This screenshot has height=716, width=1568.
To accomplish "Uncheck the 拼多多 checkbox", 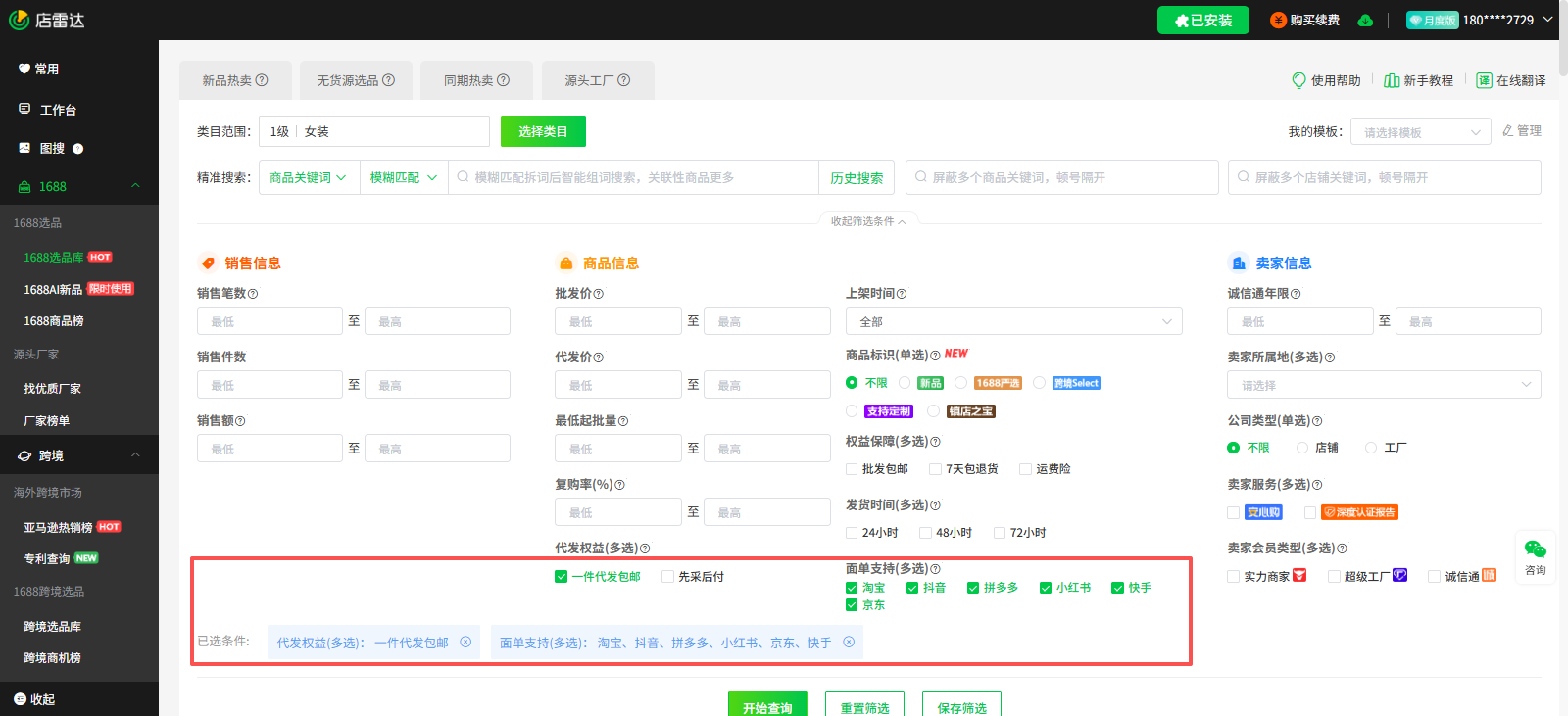I will pos(973,588).
